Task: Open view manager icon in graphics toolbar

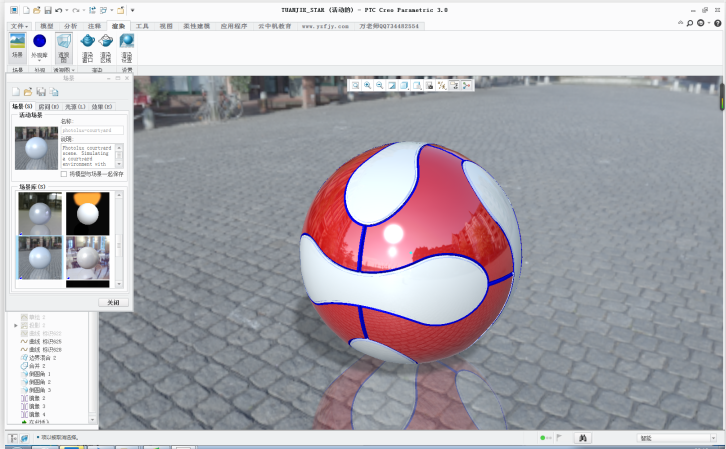Action: click(429, 85)
